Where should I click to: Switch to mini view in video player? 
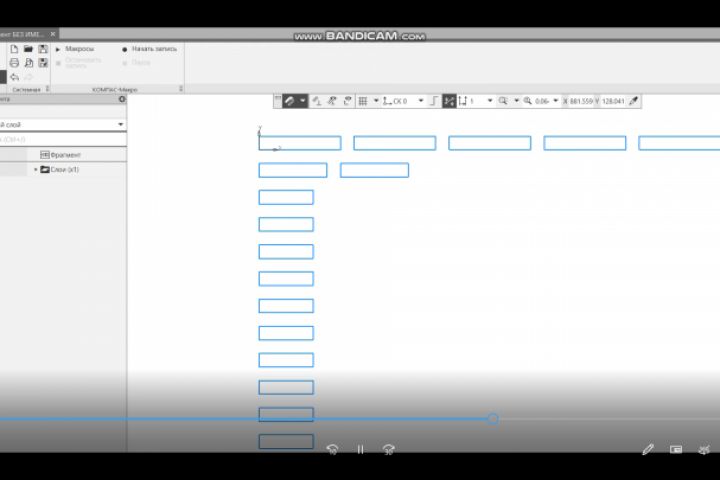(x=676, y=449)
